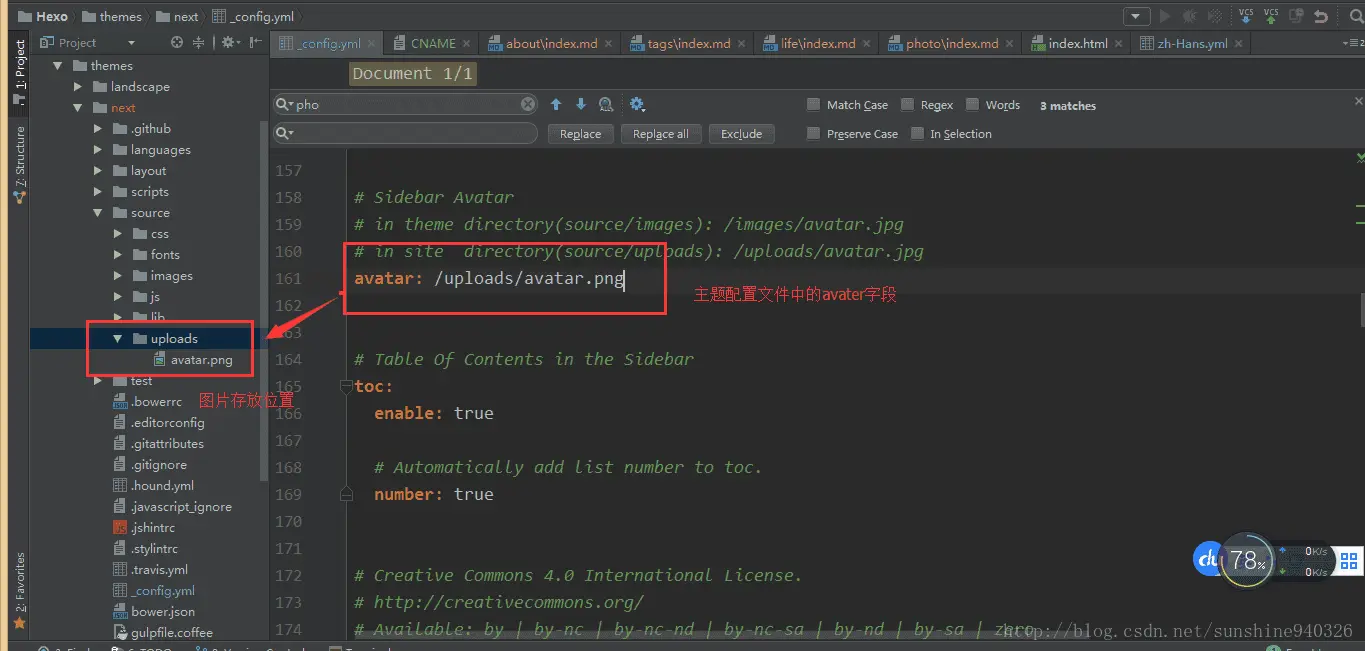Click the VCS update project icon
This screenshot has width=1365, height=651.
click(1246, 15)
